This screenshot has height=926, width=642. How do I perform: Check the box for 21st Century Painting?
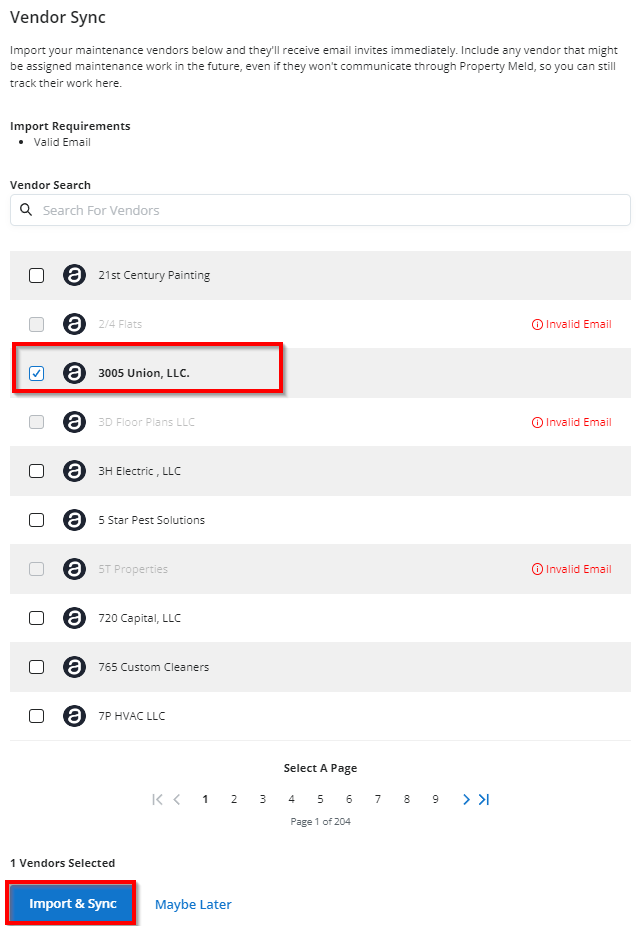pos(37,275)
